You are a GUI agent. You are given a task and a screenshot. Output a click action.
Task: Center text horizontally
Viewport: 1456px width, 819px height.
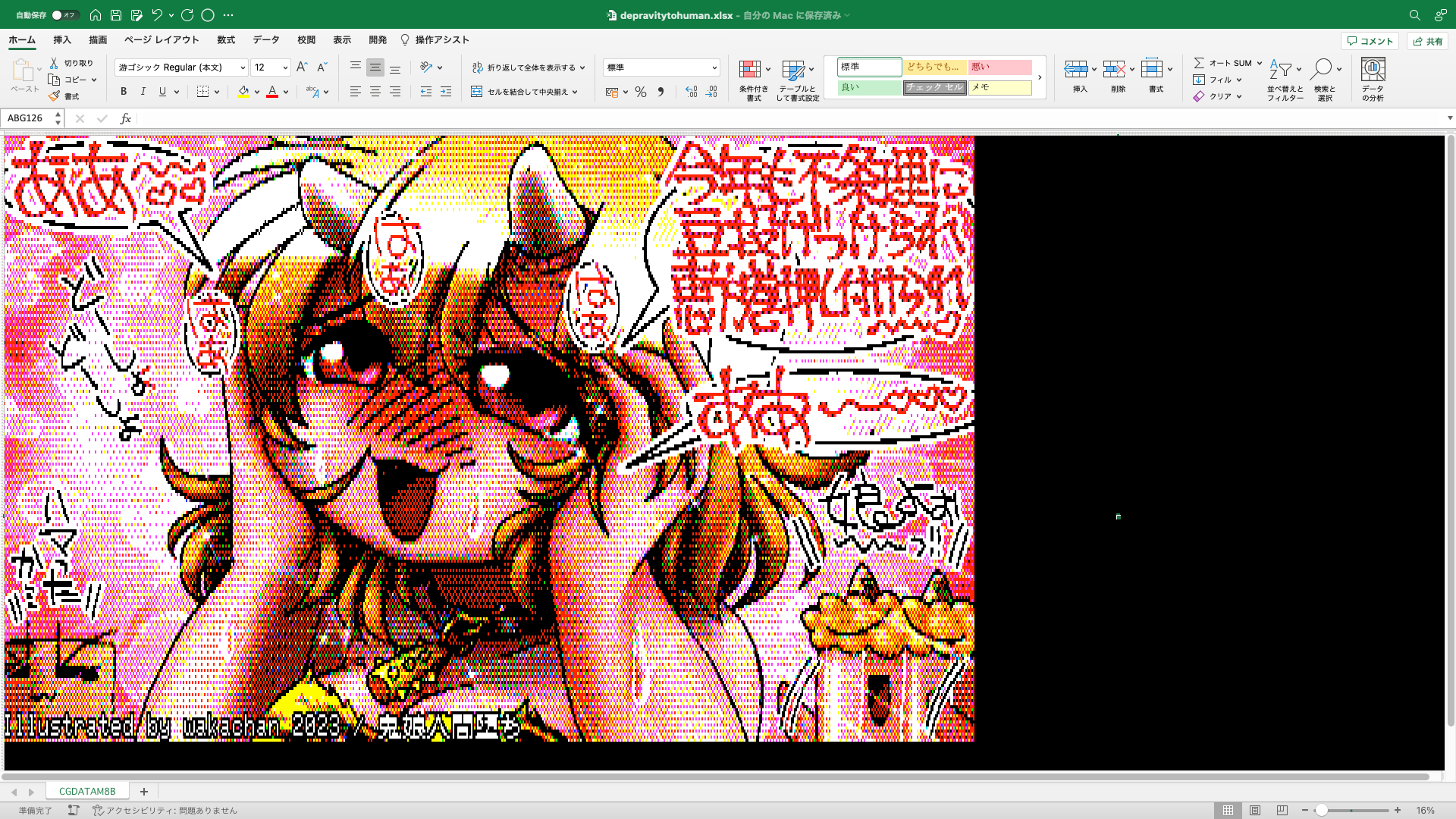(x=375, y=92)
